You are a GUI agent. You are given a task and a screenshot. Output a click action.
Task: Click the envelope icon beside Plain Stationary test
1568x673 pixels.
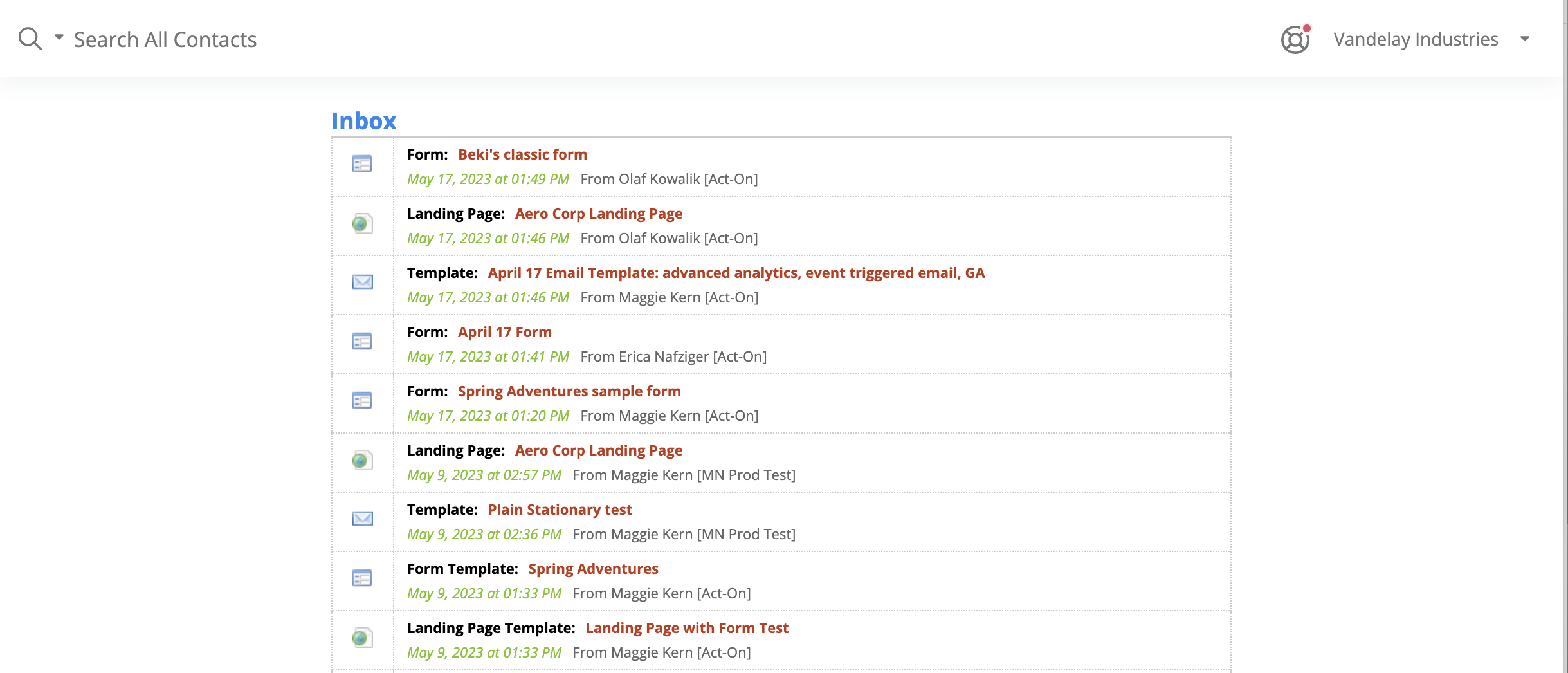(x=362, y=519)
